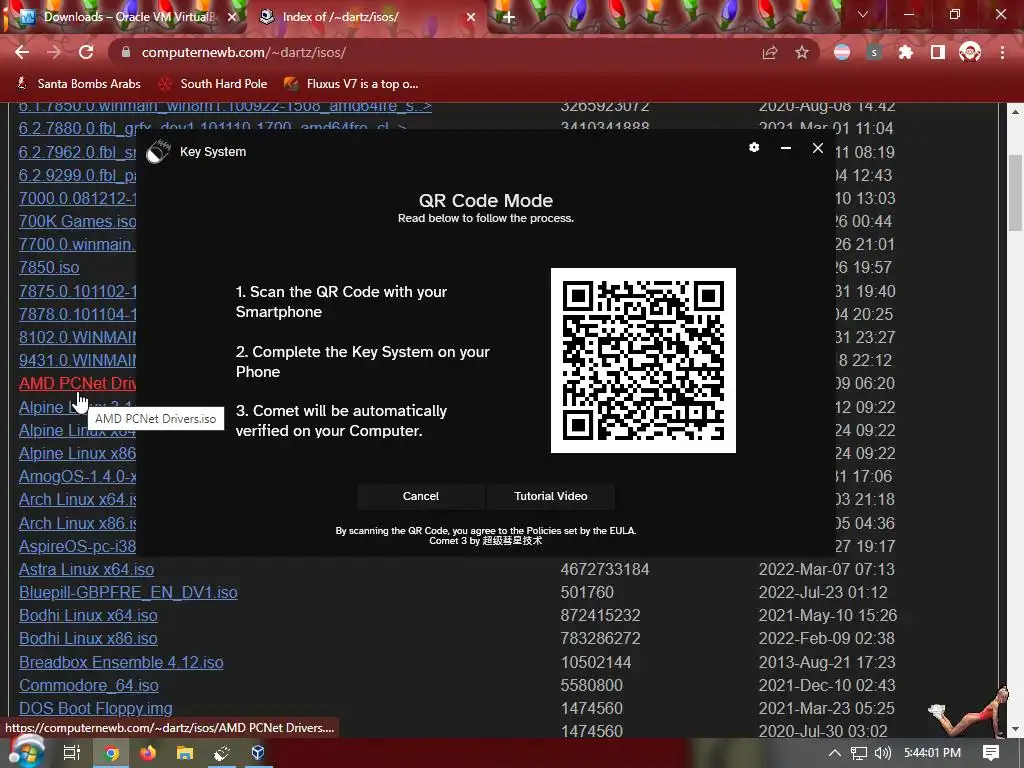Open the Chrome profile avatar
This screenshot has width=1024, height=768.
coord(970,52)
